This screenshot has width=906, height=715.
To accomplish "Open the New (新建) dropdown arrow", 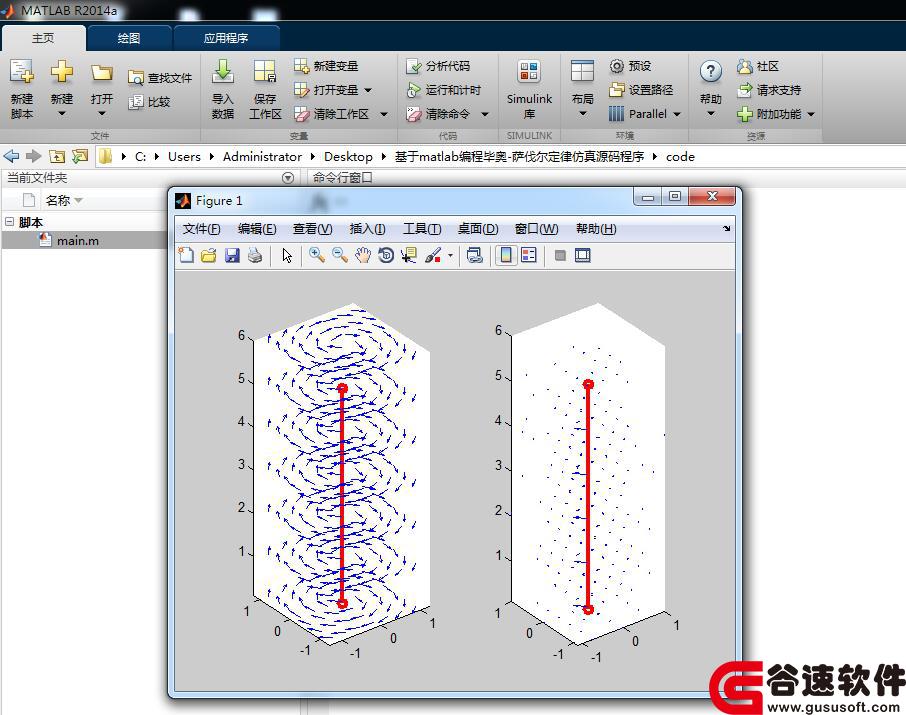I will point(61,113).
